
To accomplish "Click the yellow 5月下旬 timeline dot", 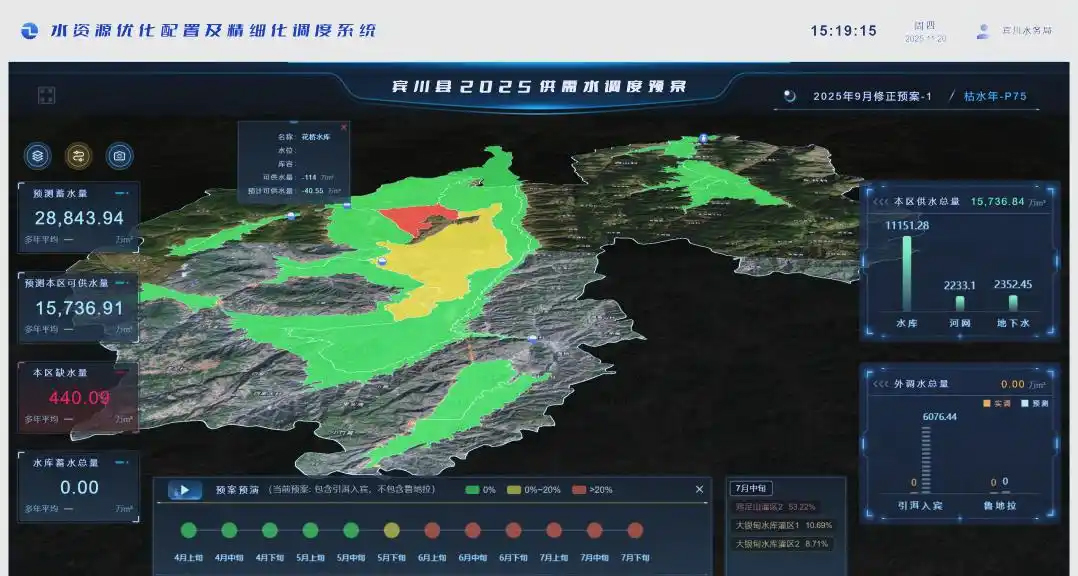I will [390, 531].
